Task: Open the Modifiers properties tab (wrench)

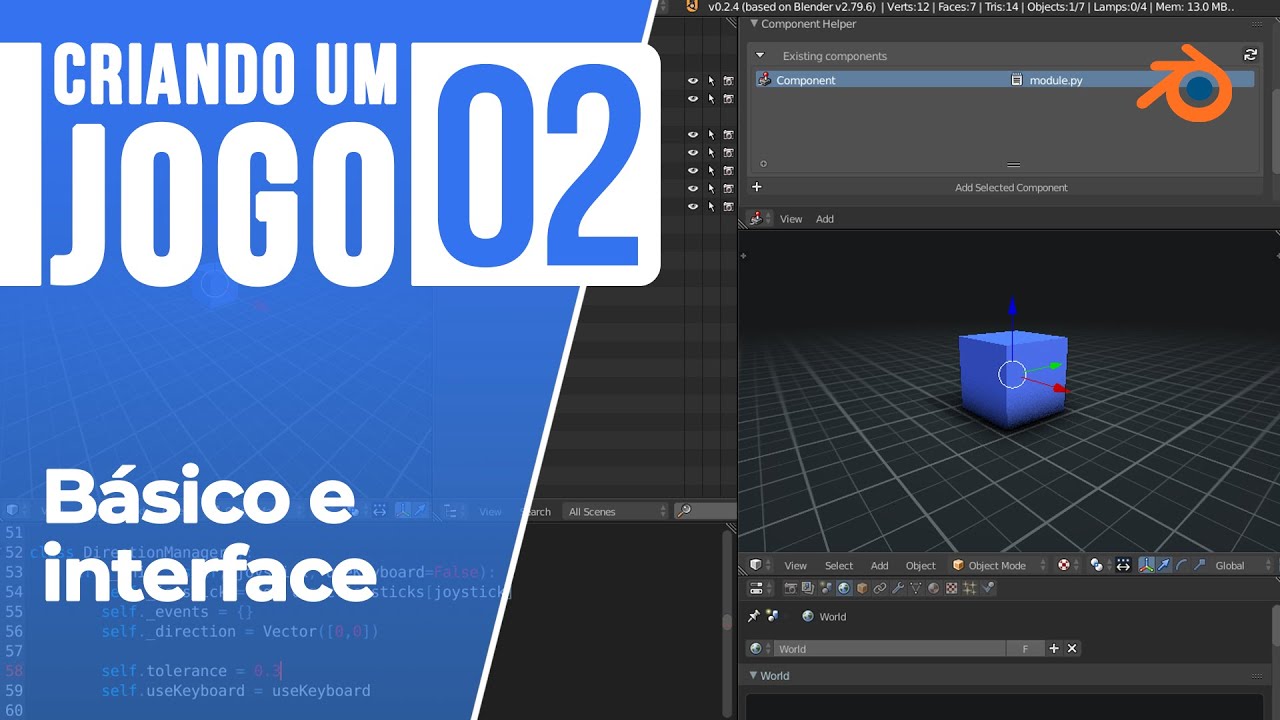Action: tap(898, 588)
